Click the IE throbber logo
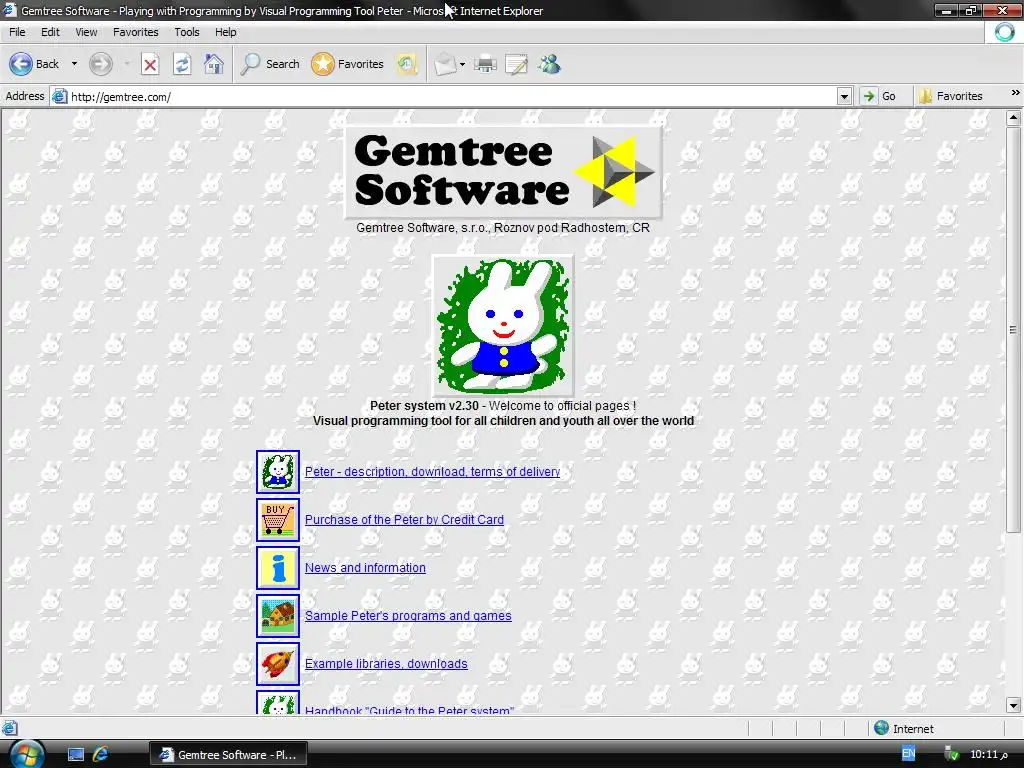1024x768 pixels. click(x=1004, y=32)
